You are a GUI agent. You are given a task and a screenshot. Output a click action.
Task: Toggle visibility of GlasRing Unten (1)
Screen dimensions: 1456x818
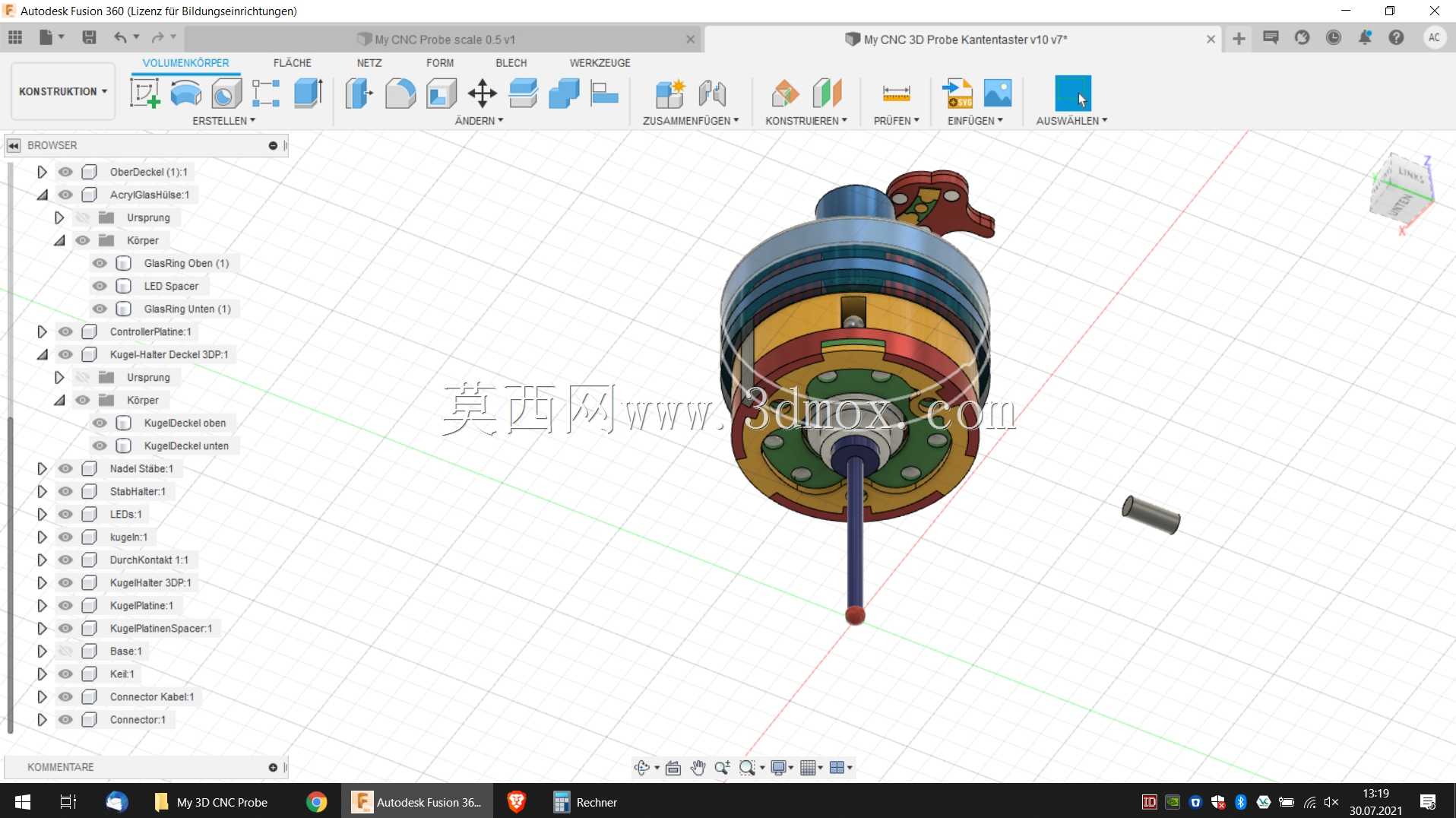coord(100,309)
